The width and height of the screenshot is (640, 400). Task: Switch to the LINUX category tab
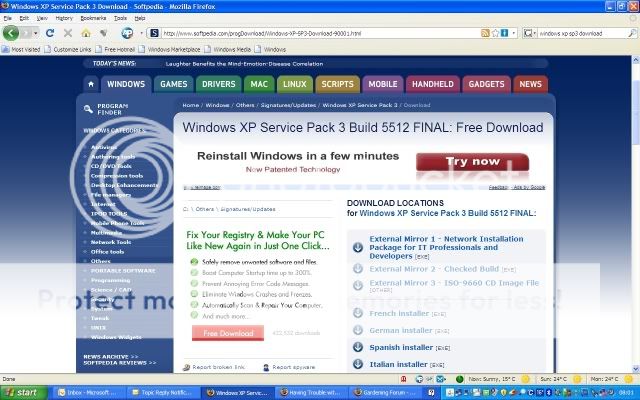pyautogui.click(x=294, y=85)
